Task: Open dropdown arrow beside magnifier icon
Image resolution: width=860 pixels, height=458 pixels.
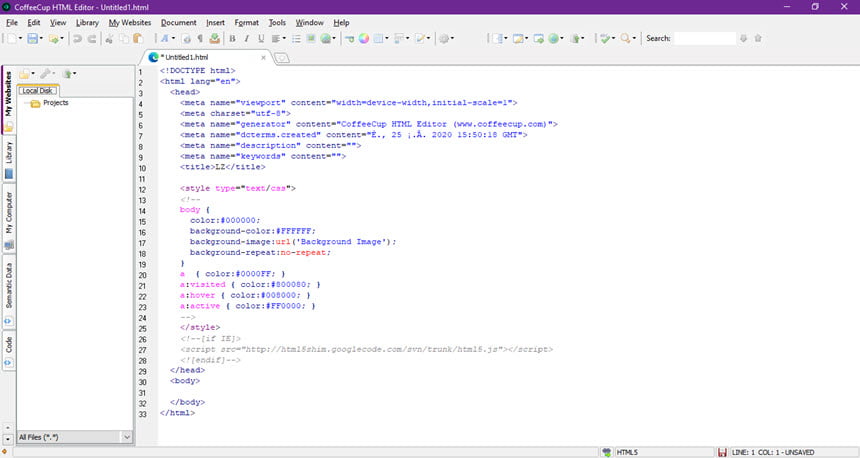Action: pyautogui.click(x=635, y=38)
